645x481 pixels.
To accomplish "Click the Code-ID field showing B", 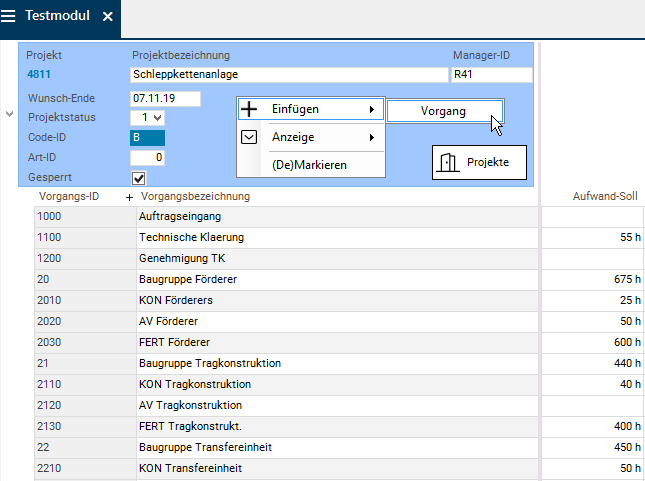I will [x=148, y=138].
